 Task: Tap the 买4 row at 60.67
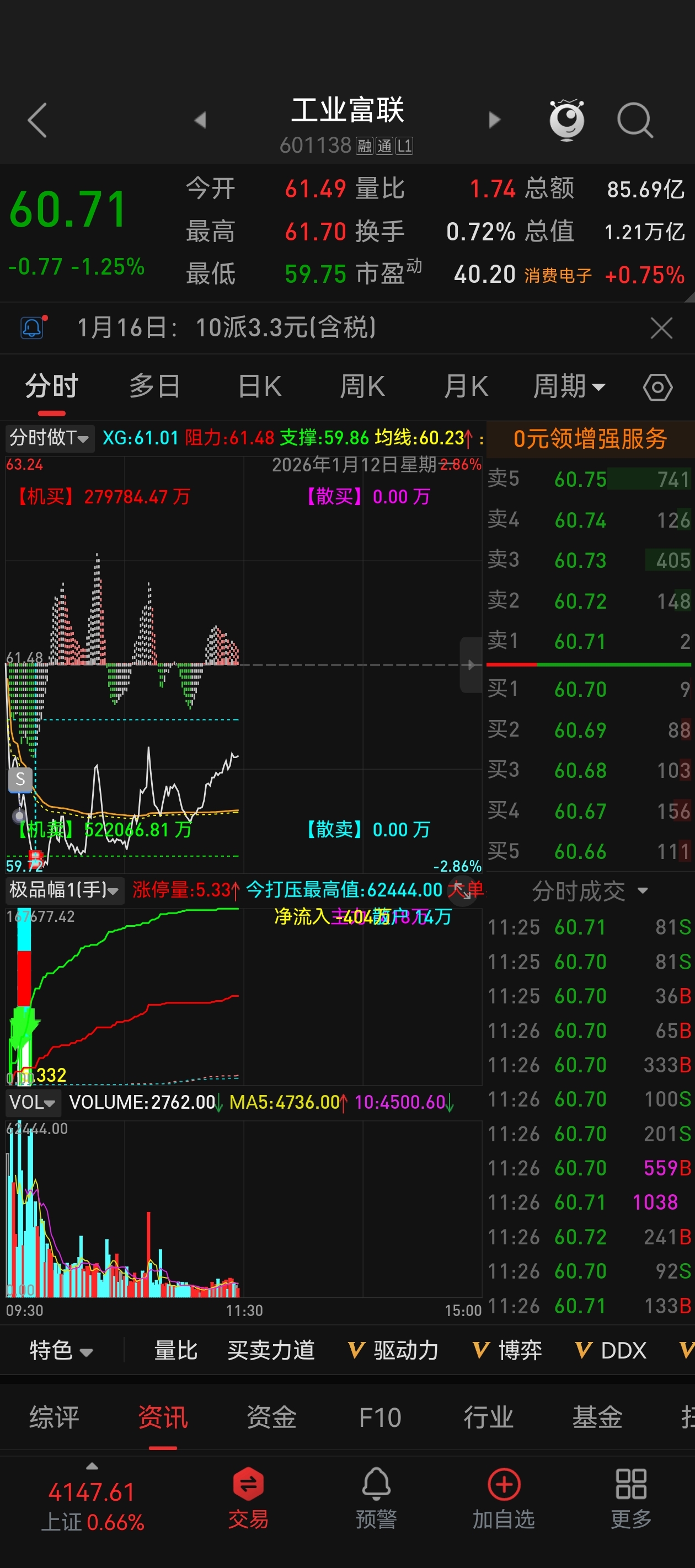tap(590, 811)
